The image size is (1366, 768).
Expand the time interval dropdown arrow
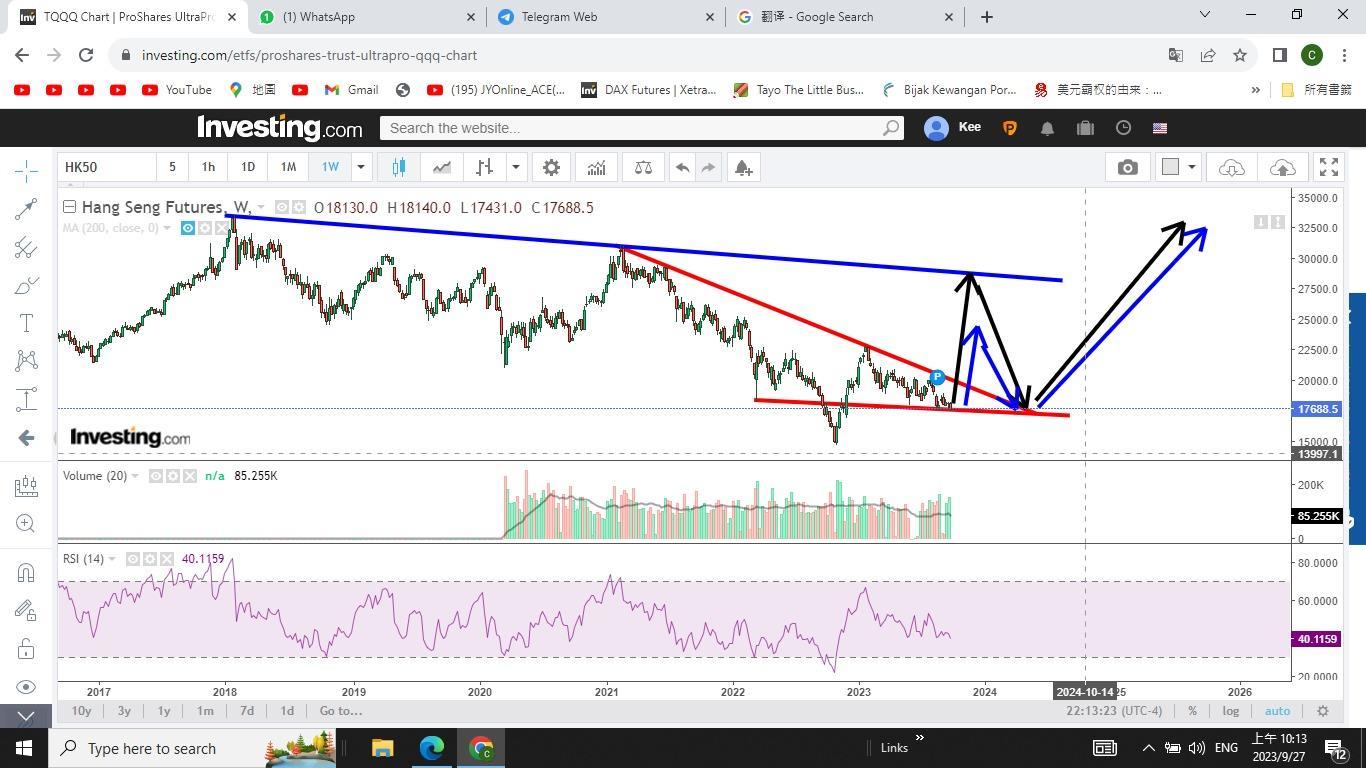tap(361, 167)
